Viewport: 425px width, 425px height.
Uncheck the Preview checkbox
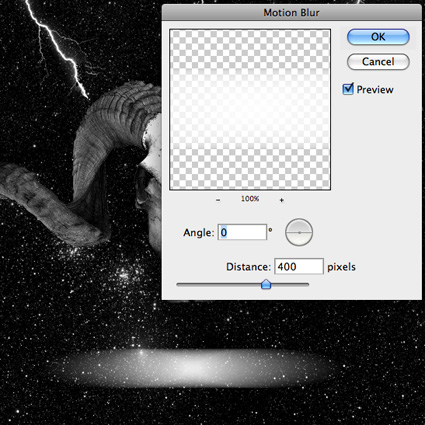click(x=348, y=89)
